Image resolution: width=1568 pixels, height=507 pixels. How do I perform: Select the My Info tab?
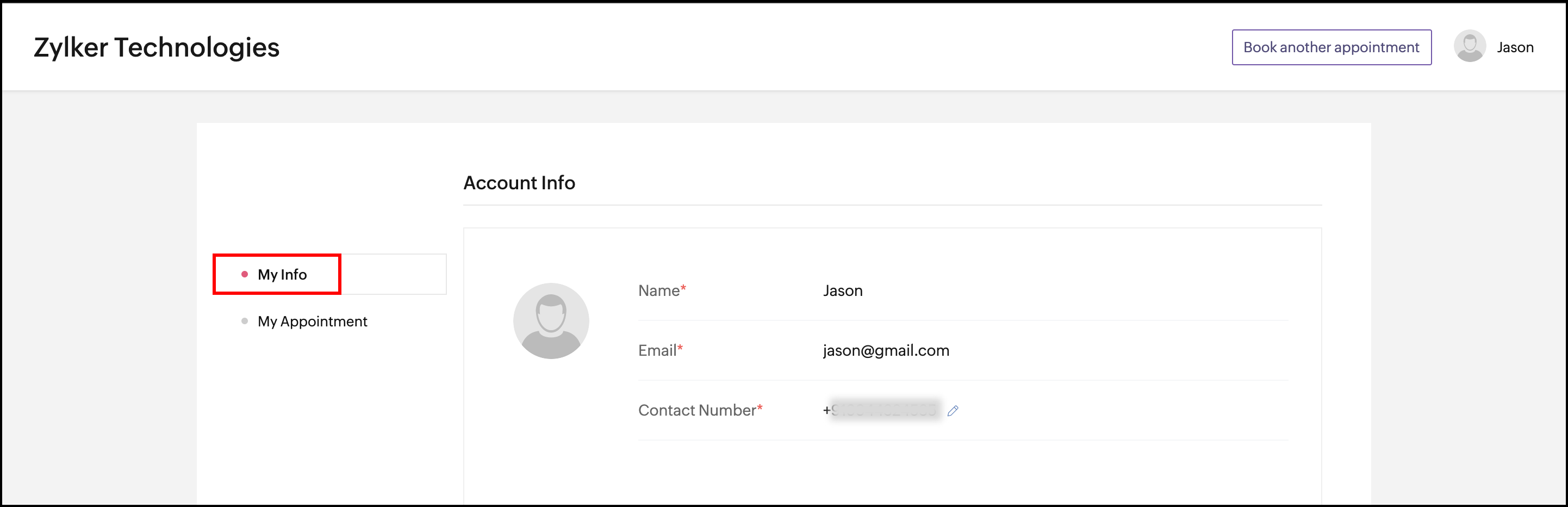point(282,274)
